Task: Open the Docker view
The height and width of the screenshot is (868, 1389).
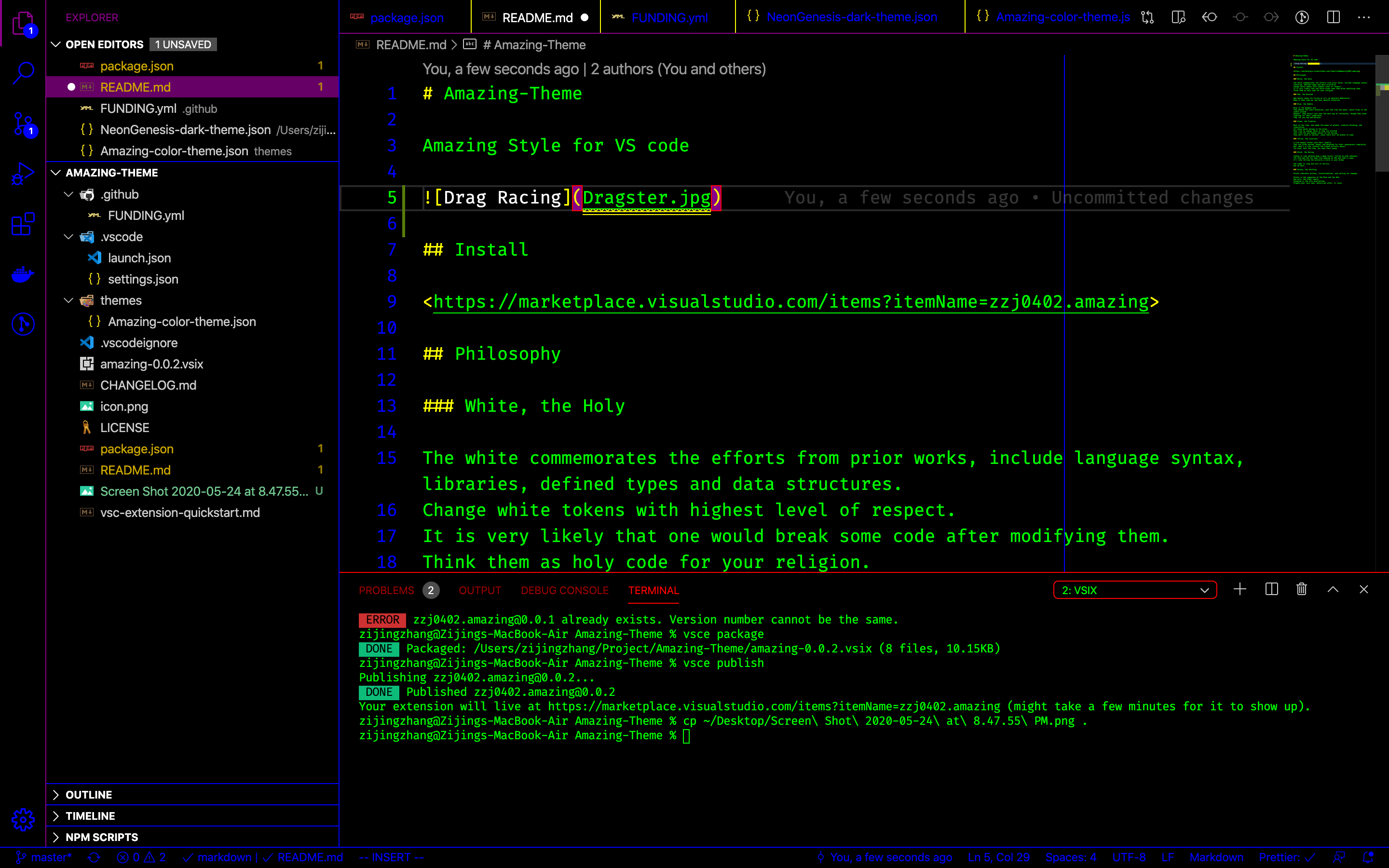Action: click(23, 274)
